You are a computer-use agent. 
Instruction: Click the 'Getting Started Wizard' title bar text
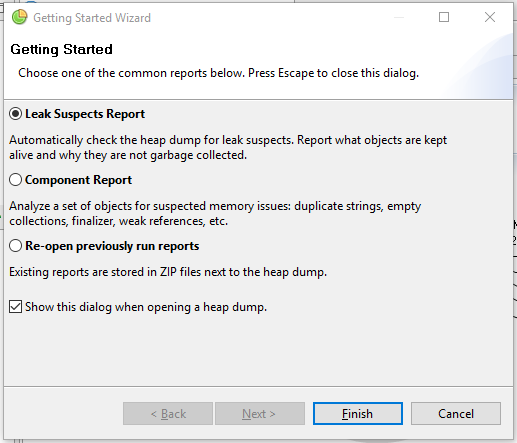92,18
